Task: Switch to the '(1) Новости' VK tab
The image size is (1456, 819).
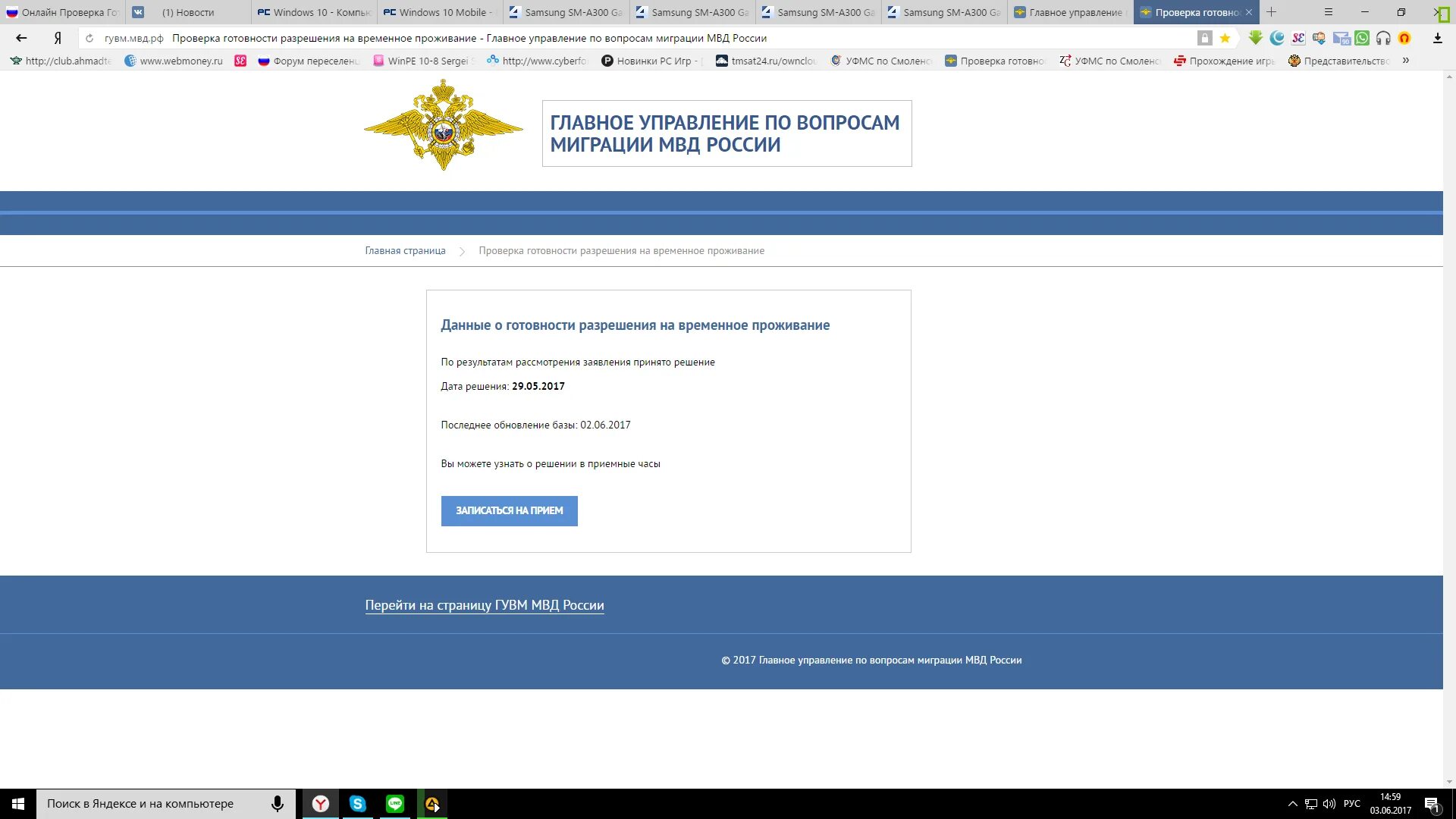Action: point(187,12)
